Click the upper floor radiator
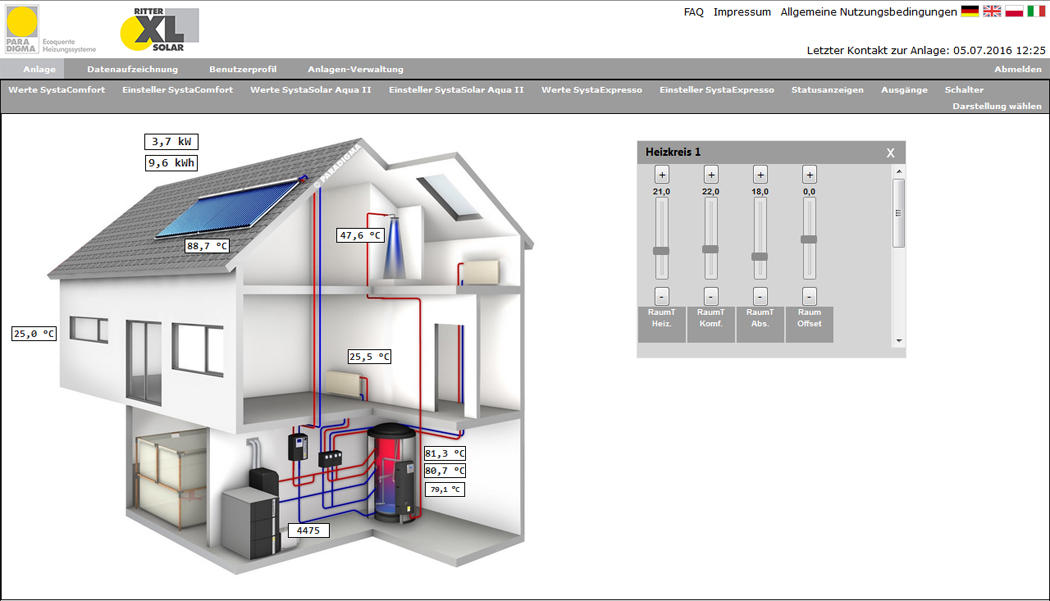 pos(481,272)
